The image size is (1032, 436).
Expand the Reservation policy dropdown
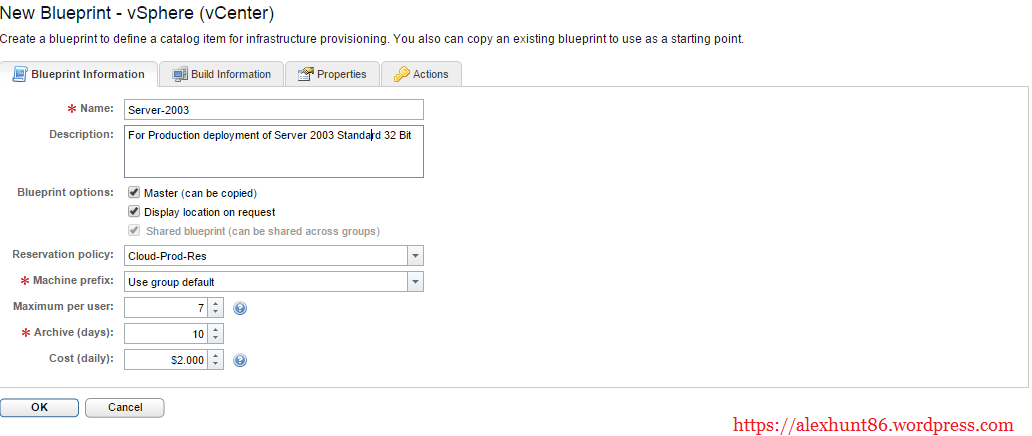click(415, 256)
